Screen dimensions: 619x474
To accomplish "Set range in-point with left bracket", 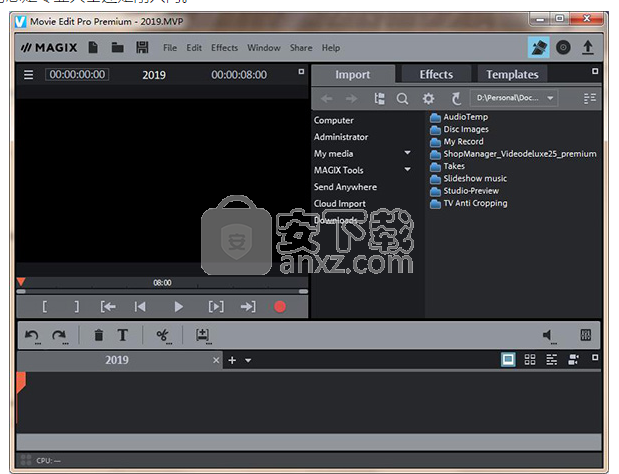I will click(45, 307).
